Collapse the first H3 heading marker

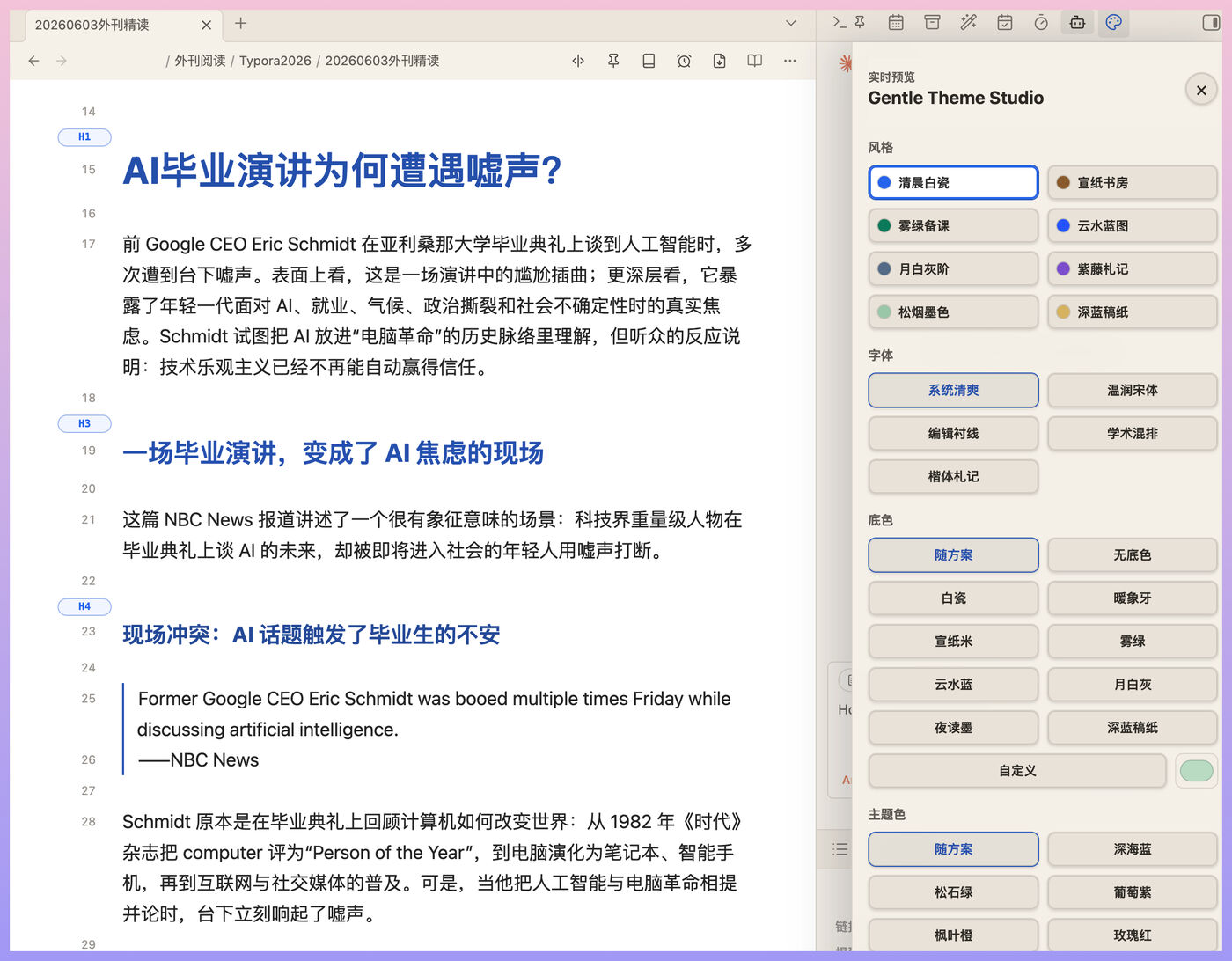coord(84,424)
